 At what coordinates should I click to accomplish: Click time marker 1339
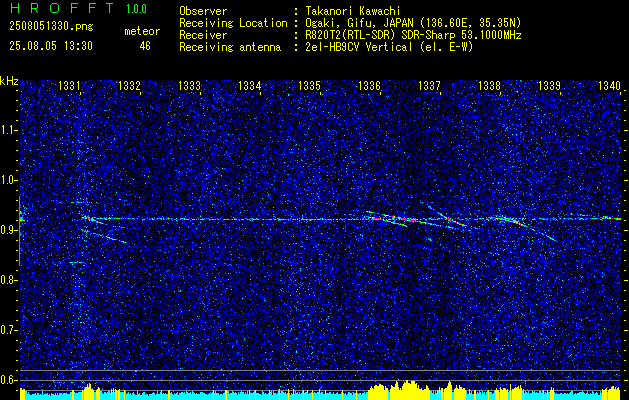549,85
